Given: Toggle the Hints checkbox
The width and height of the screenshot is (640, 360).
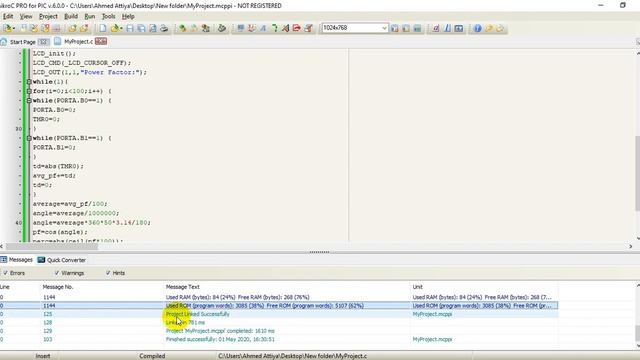Looking at the screenshot, I should (x=108, y=273).
